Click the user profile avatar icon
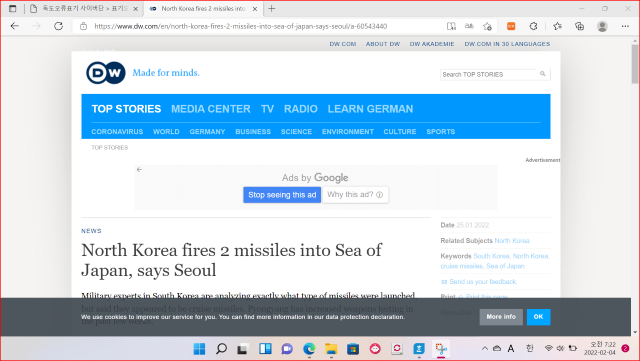This screenshot has height=361, width=640. 602,26
